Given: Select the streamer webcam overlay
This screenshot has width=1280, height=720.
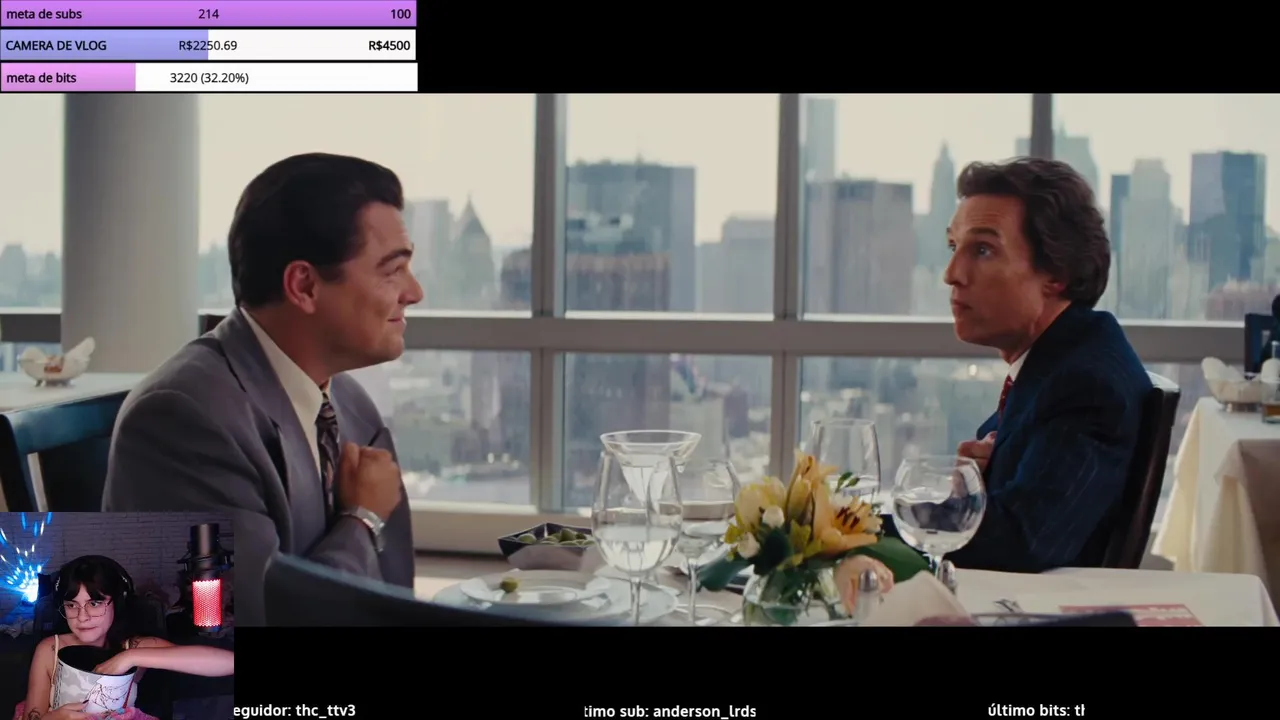Looking at the screenshot, I should click(117, 616).
